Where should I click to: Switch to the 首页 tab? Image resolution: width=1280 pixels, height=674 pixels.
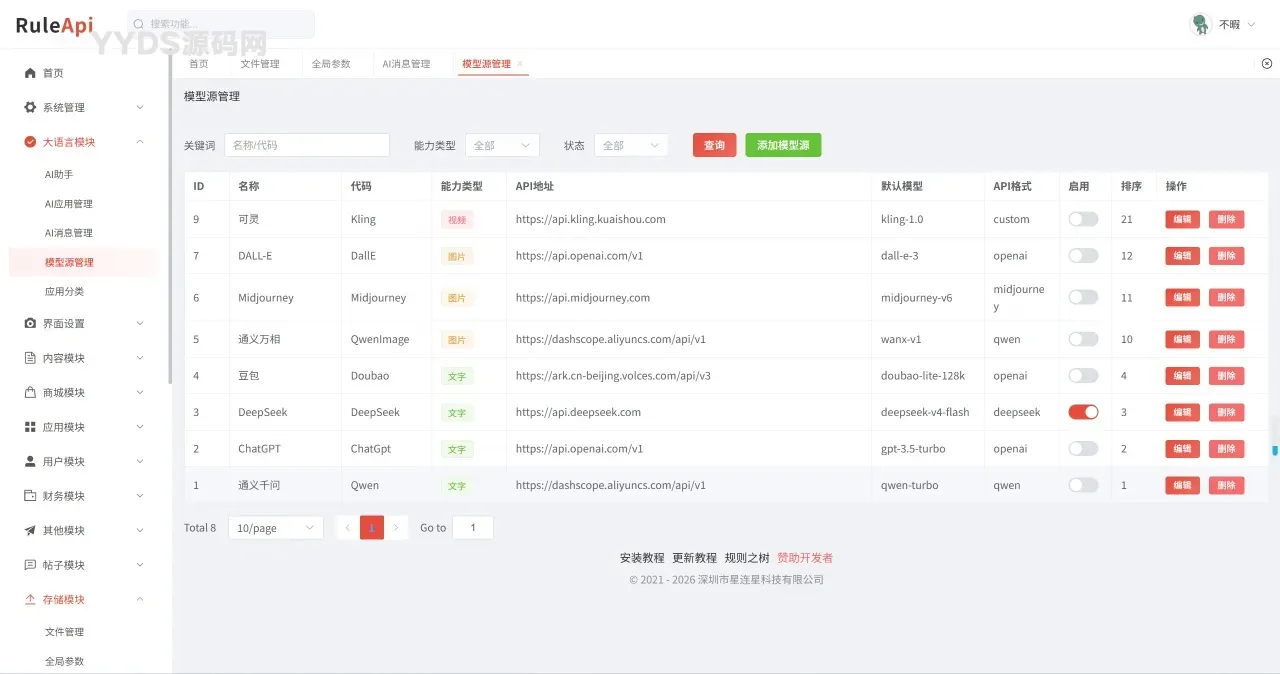199,64
